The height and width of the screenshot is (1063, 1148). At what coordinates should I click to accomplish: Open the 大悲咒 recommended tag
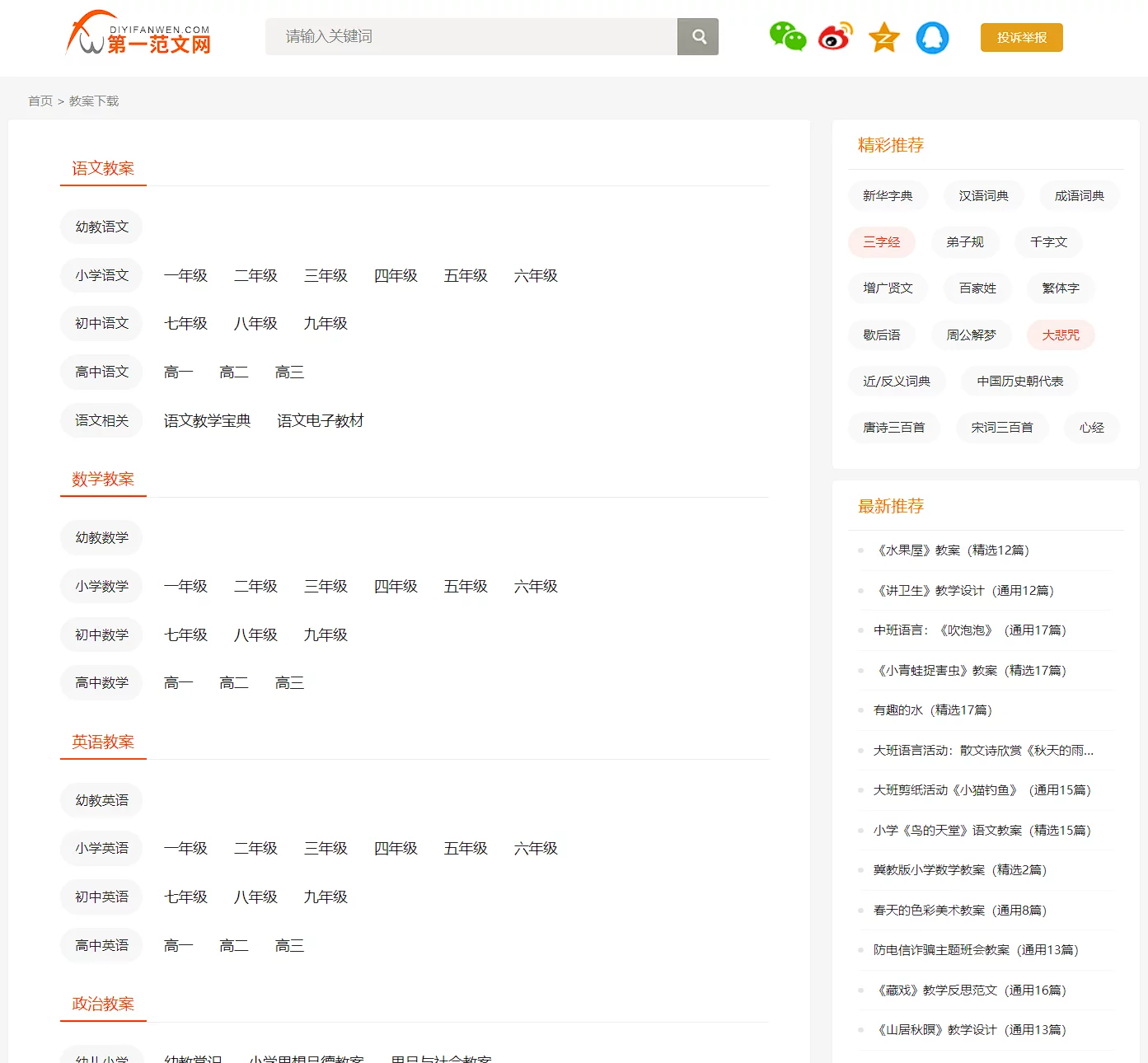click(x=1060, y=335)
